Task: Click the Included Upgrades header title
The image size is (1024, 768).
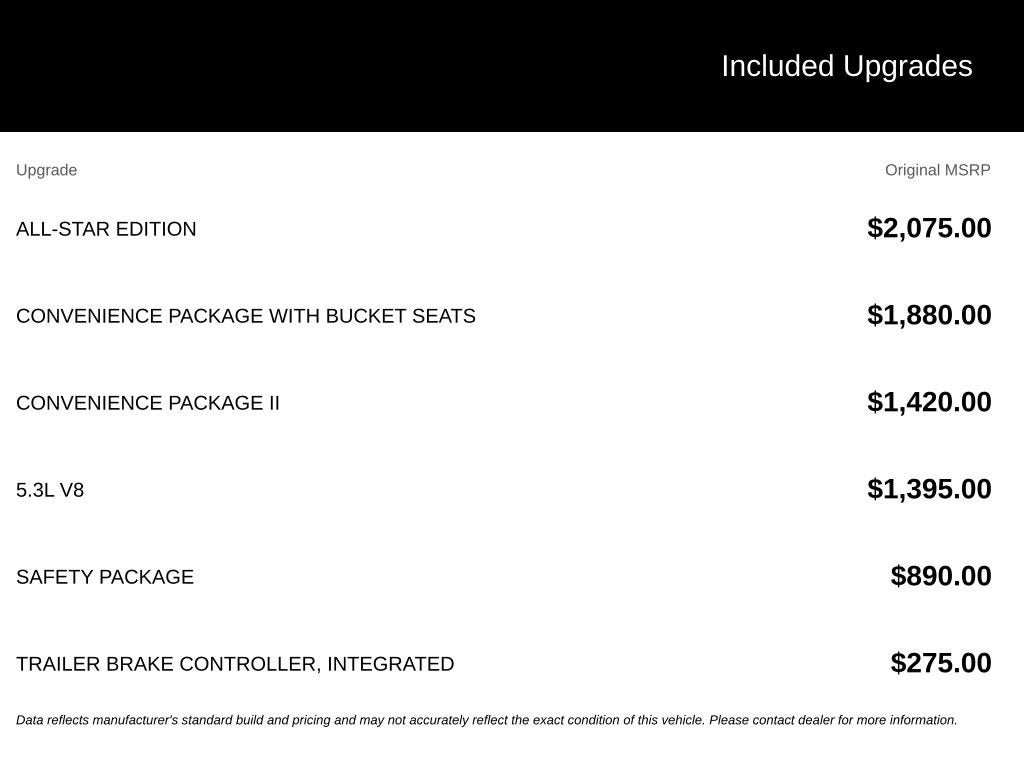Action: (846, 67)
